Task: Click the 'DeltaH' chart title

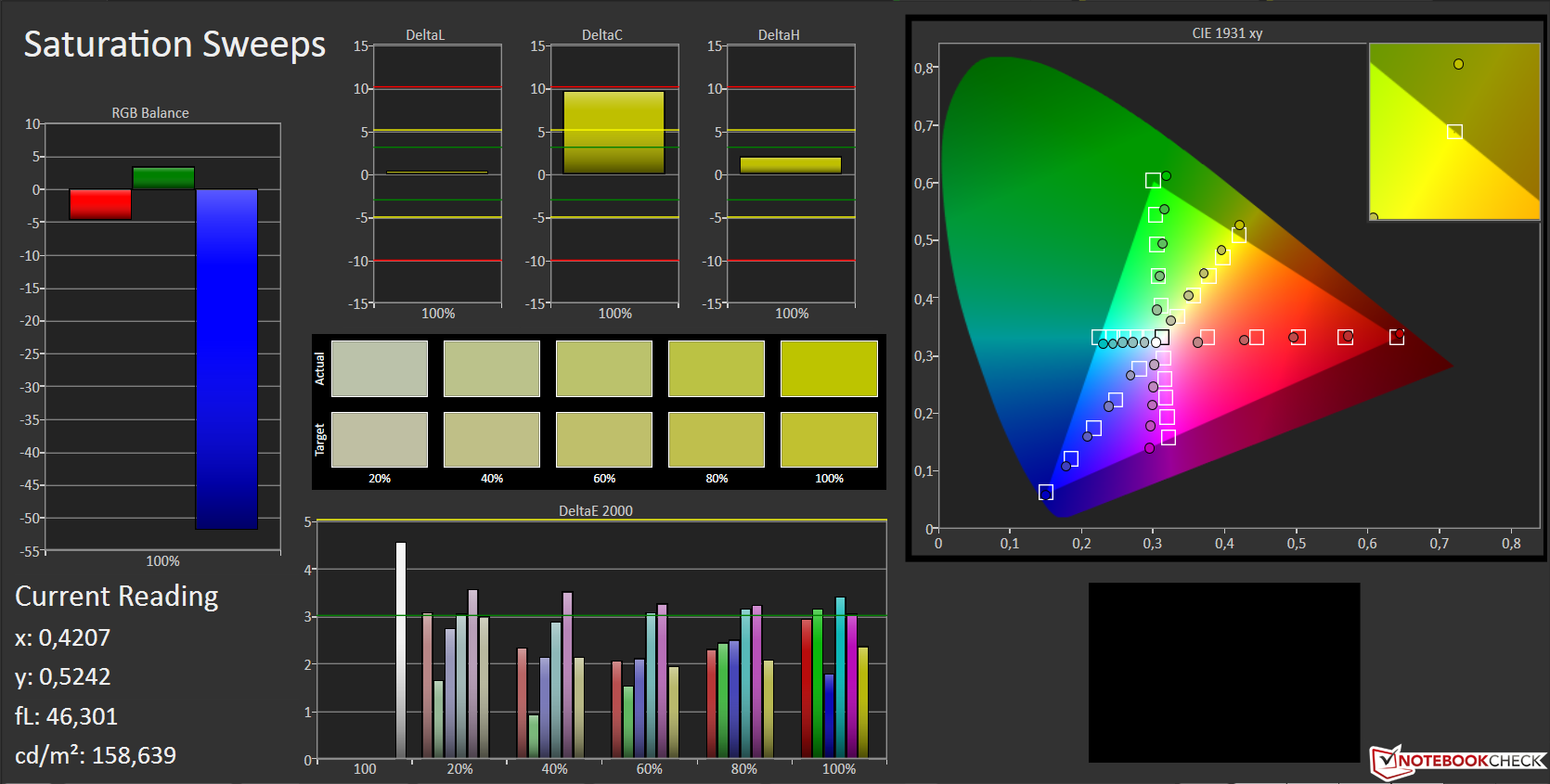Action: [x=779, y=35]
